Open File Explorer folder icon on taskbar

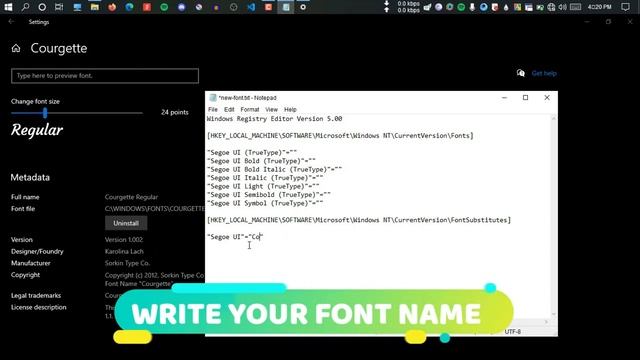(x=95, y=7)
